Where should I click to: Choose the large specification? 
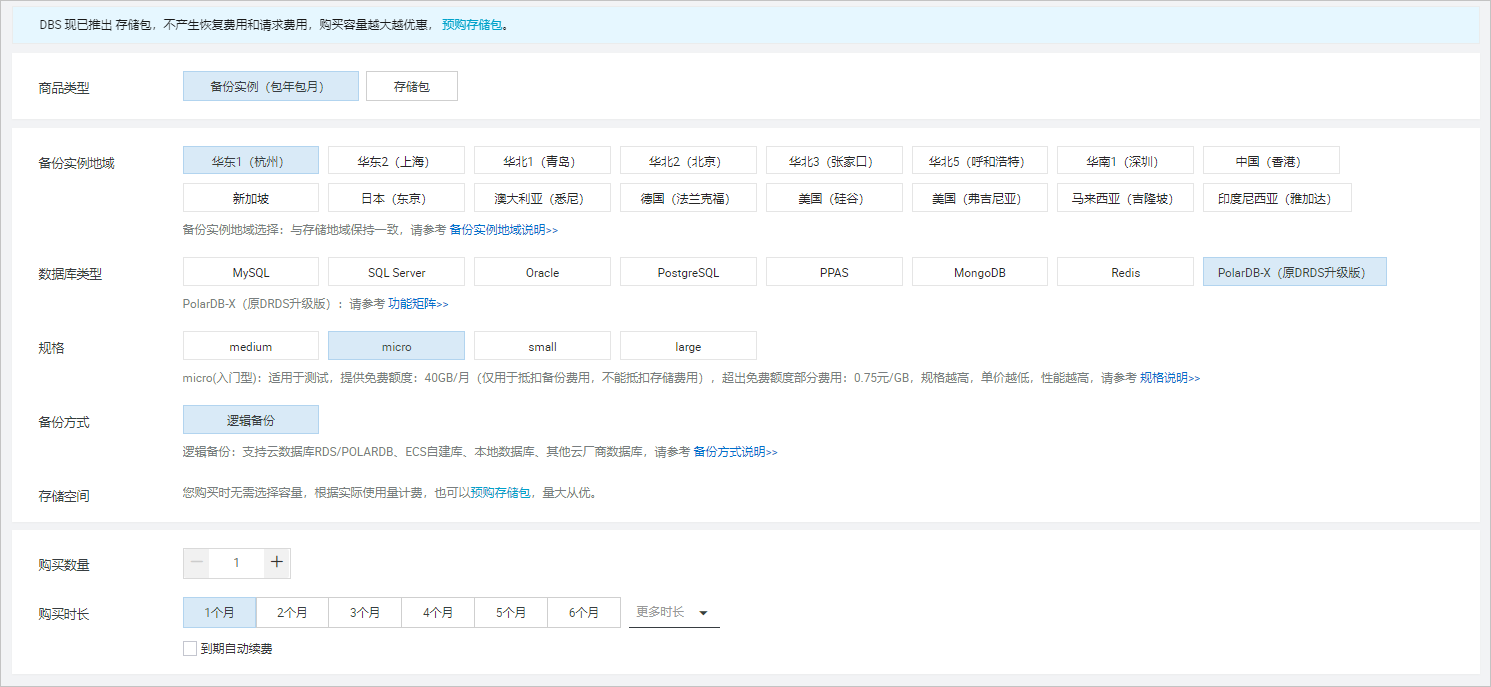click(x=688, y=346)
